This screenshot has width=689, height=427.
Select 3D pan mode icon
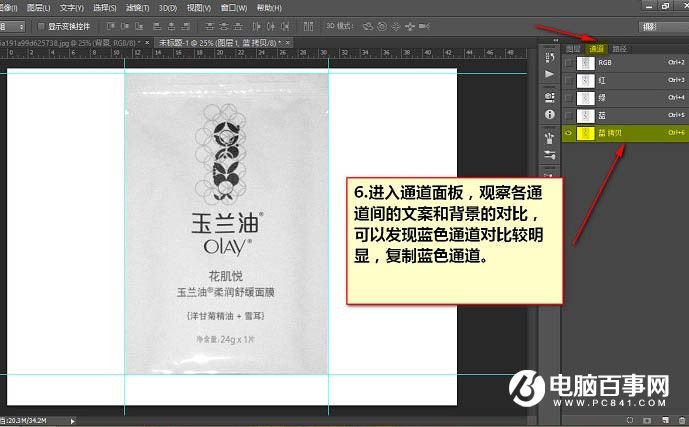[x=396, y=26]
